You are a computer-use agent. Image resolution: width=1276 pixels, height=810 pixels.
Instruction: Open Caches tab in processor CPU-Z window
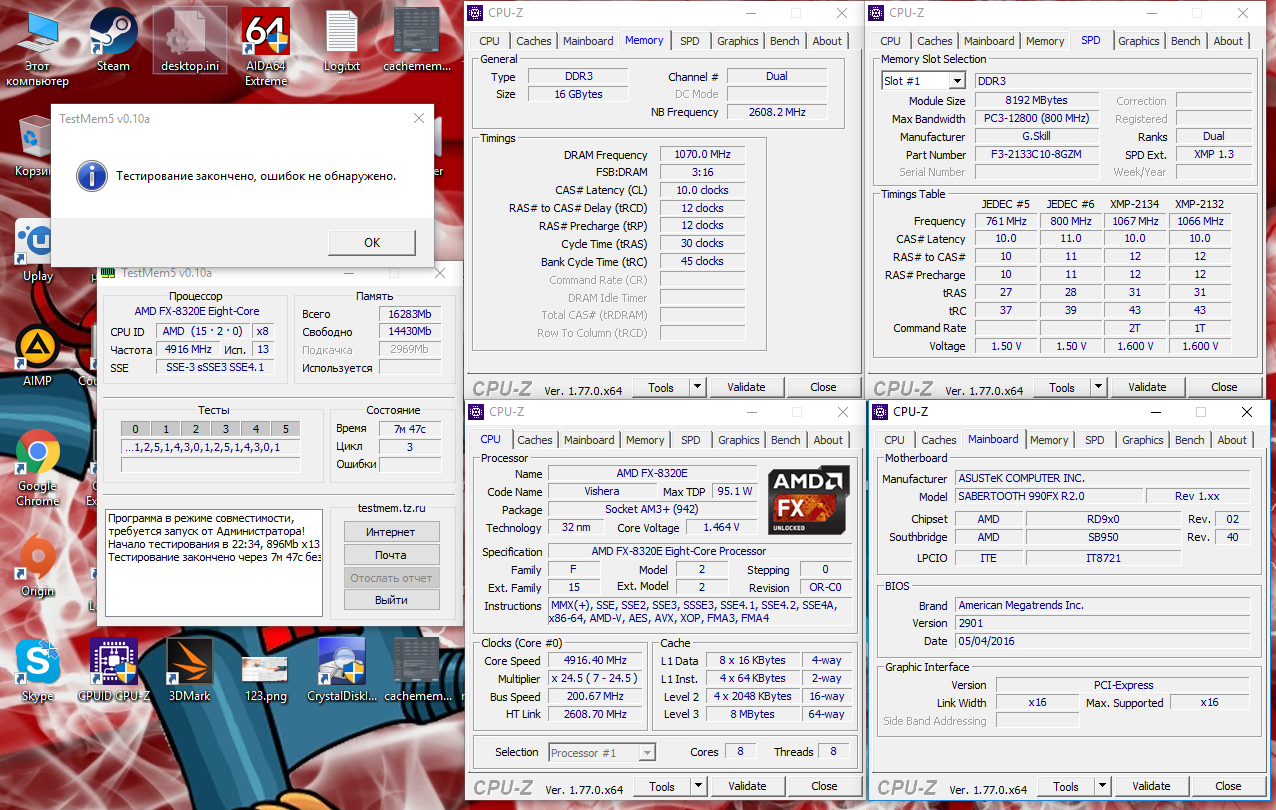[x=535, y=440]
